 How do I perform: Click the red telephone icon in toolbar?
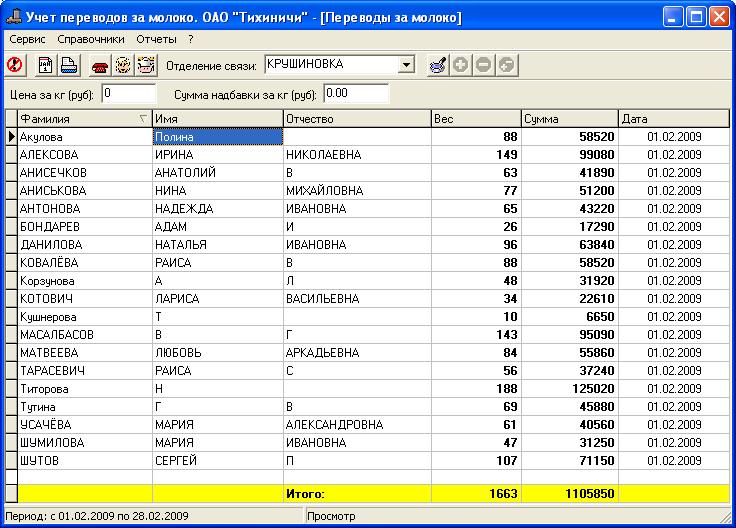click(x=100, y=65)
